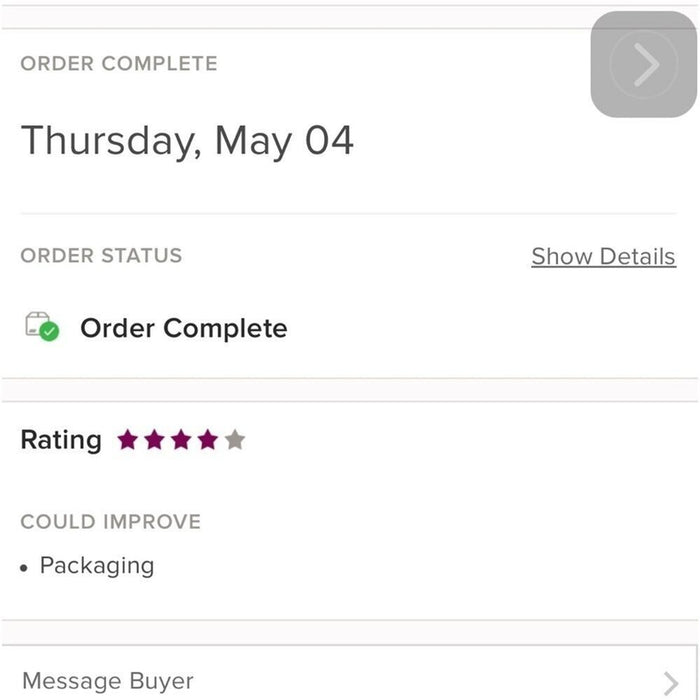The image size is (700, 700).
Task: Click the bullet point before Packaging
Action: coord(24,567)
